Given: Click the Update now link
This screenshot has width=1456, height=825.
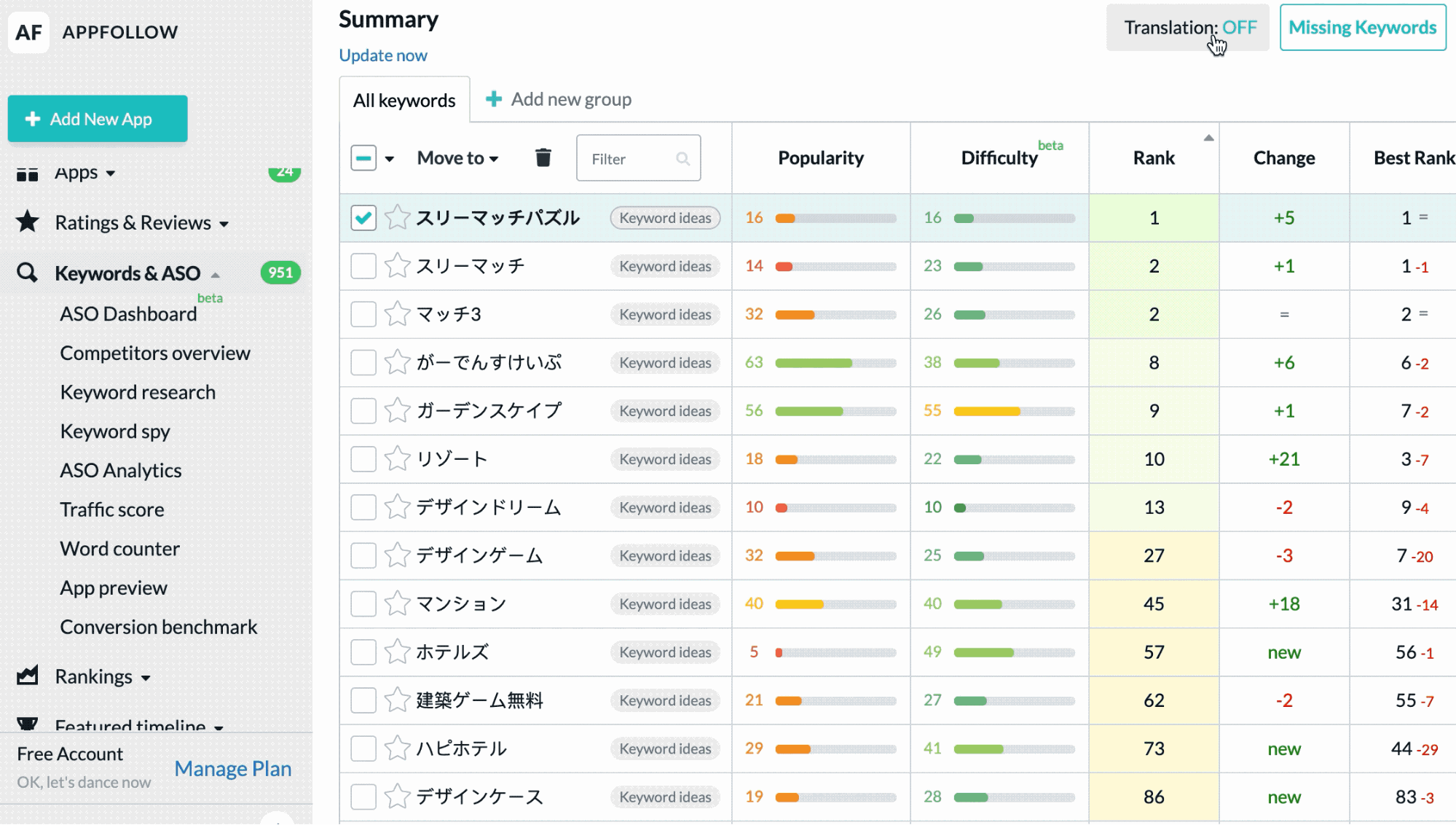Looking at the screenshot, I should (x=383, y=55).
